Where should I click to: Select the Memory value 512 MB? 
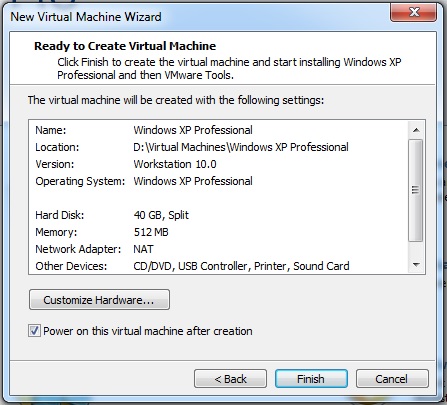151,232
